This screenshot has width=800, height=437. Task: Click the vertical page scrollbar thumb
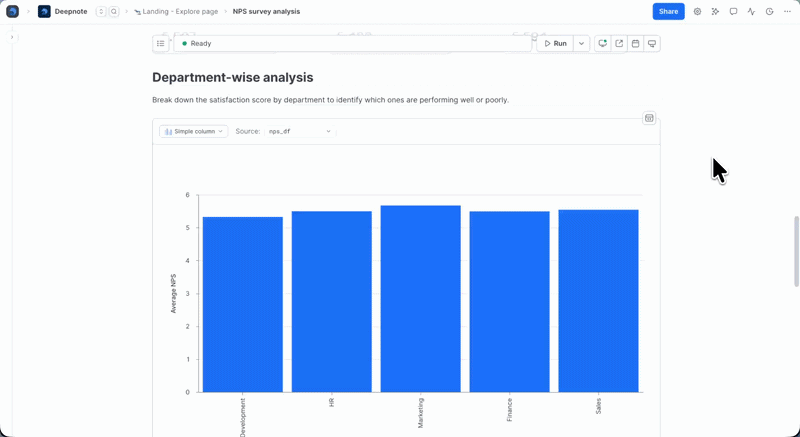pyautogui.click(x=796, y=251)
